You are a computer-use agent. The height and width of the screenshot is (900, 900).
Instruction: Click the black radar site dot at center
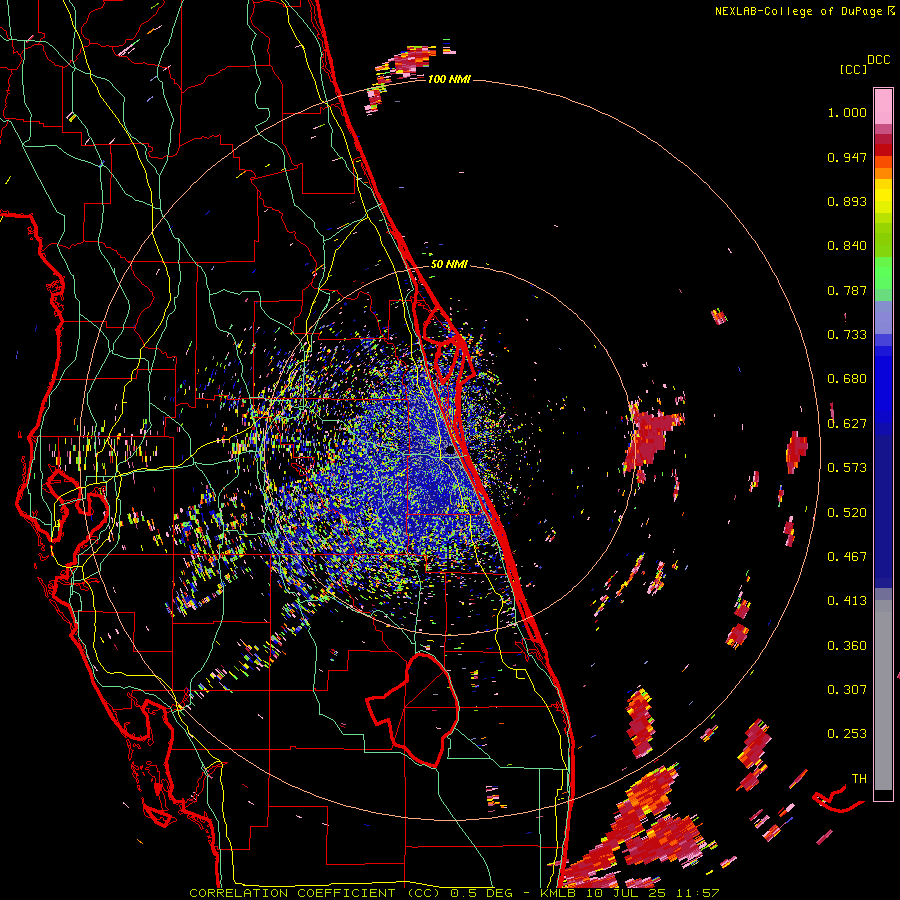[449, 451]
